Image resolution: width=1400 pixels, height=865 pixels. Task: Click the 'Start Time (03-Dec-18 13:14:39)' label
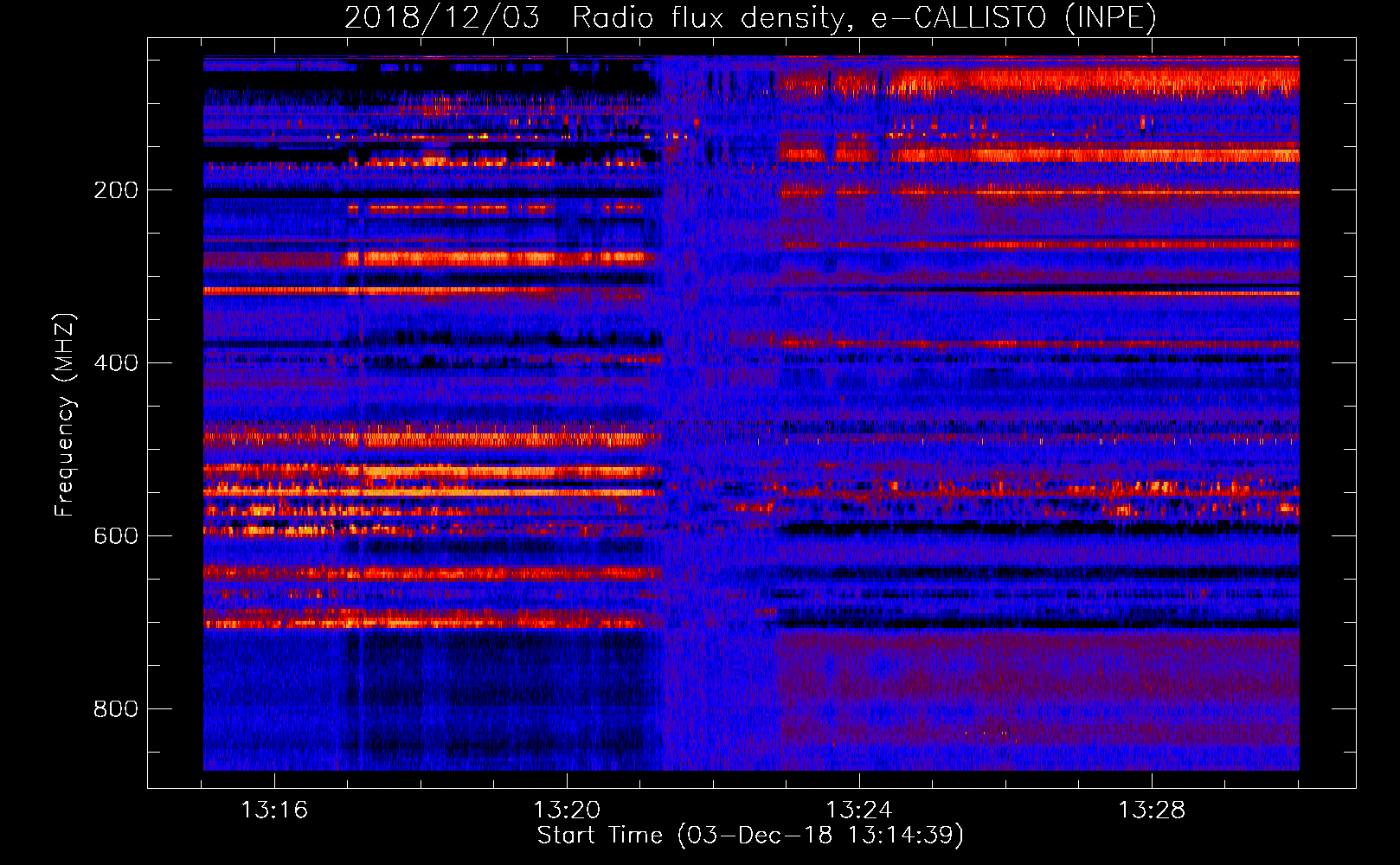750,836
